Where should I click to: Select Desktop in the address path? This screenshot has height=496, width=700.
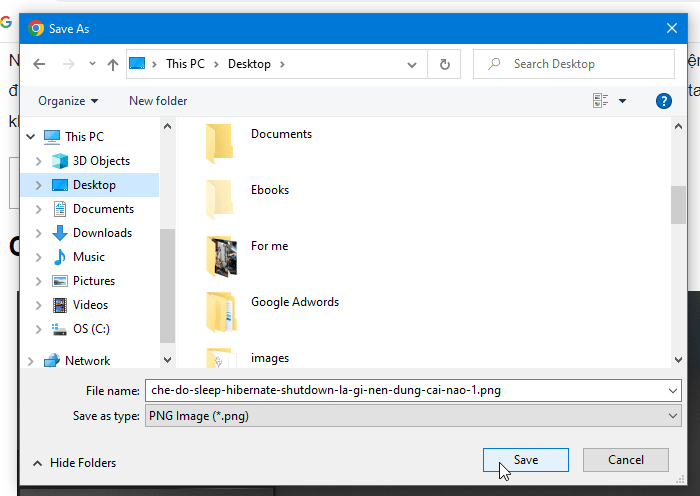coord(249,64)
